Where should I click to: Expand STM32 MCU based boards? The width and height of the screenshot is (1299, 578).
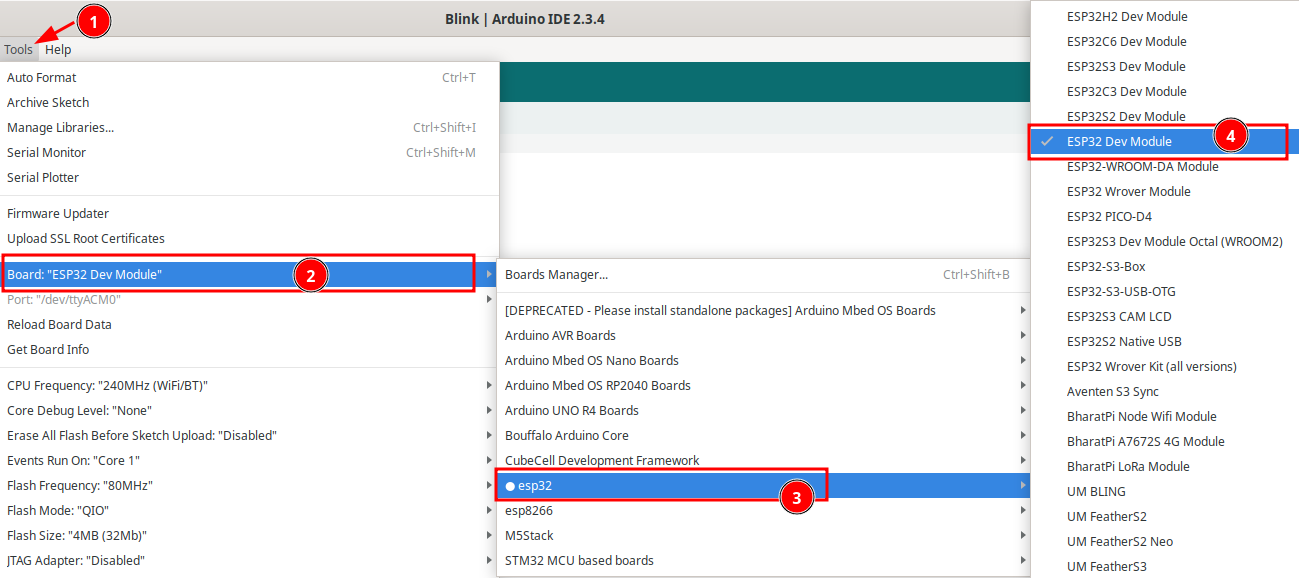pyautogui.click(x=764, y=560)
